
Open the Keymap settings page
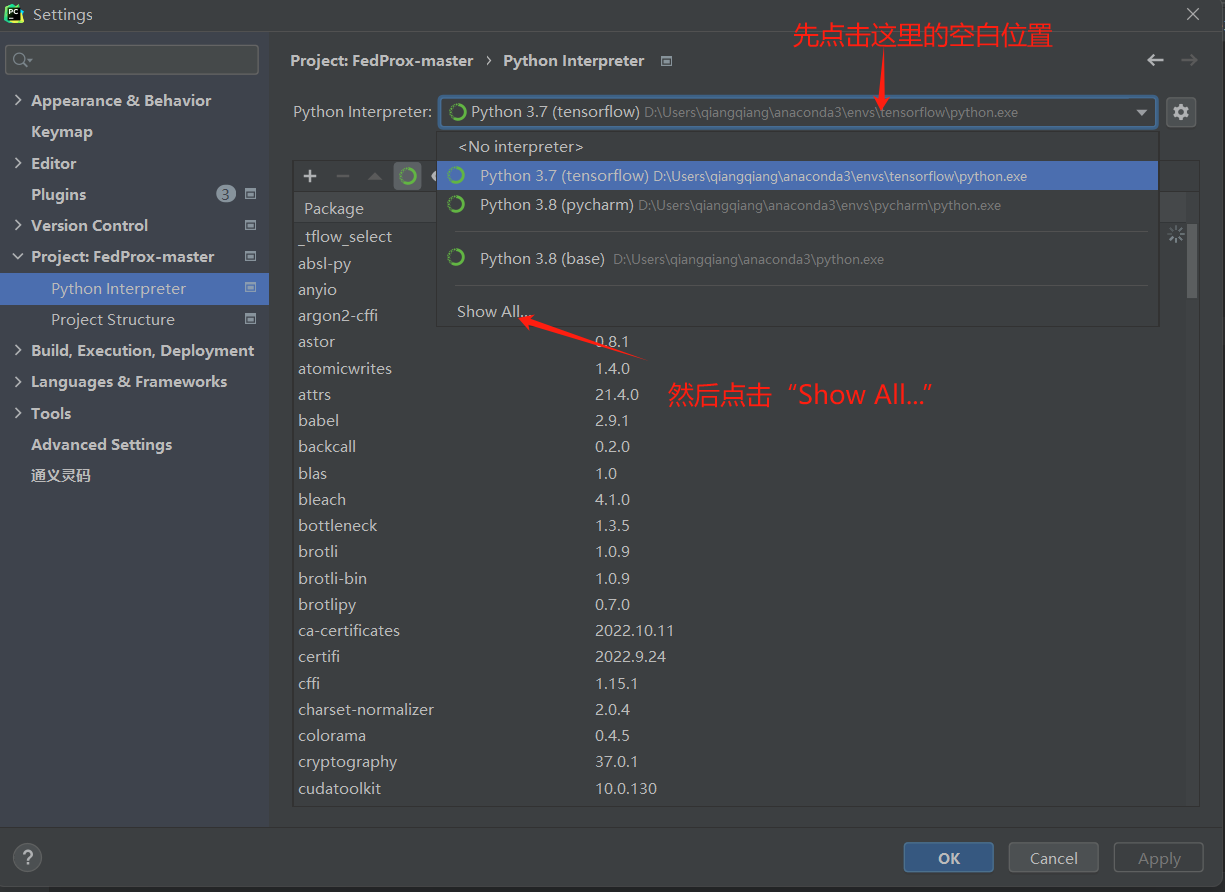pos(62,132)
